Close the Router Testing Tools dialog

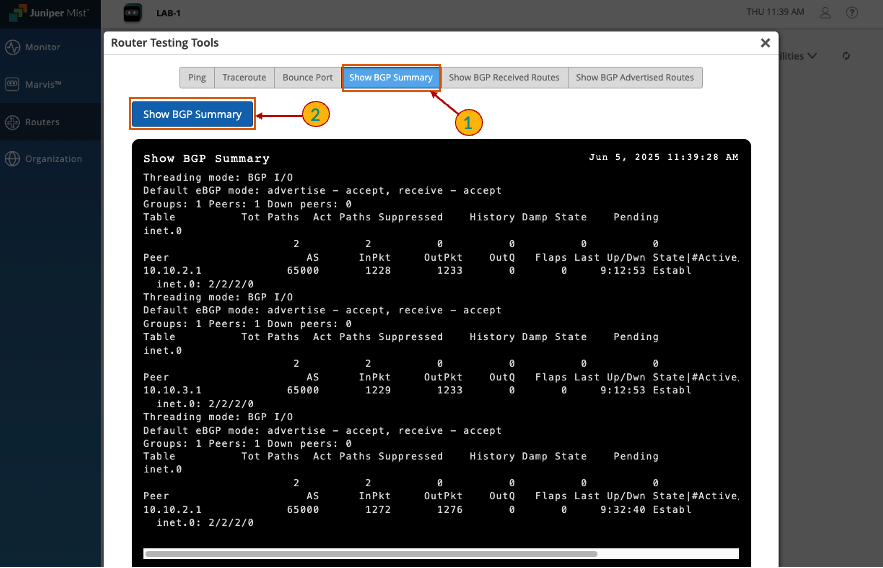tap(765, 43)
